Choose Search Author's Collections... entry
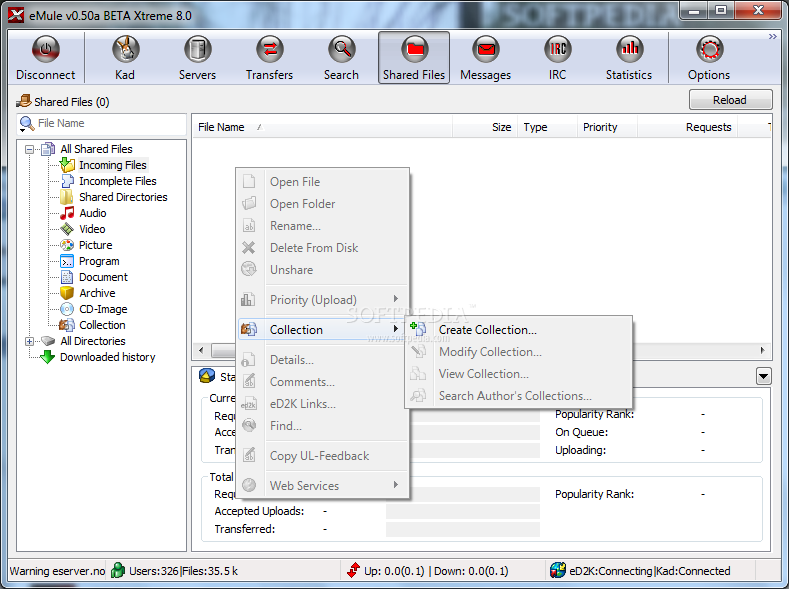 point(518,396)
